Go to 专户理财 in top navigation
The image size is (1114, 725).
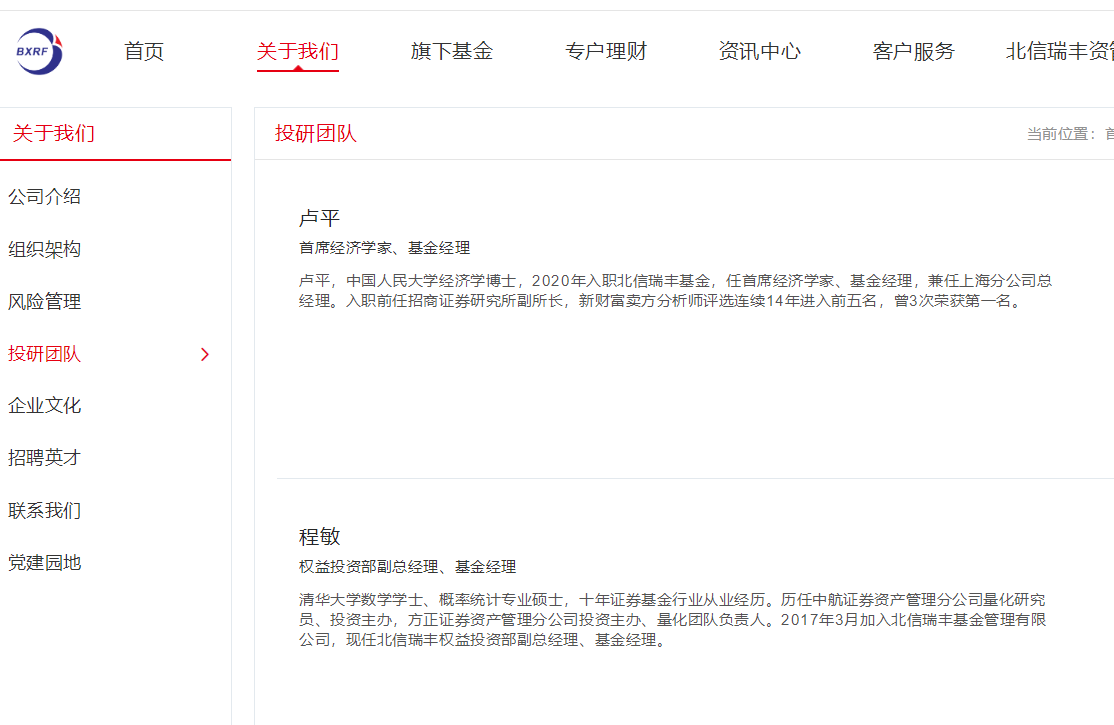pyautogui.click(x=605, y=51)
